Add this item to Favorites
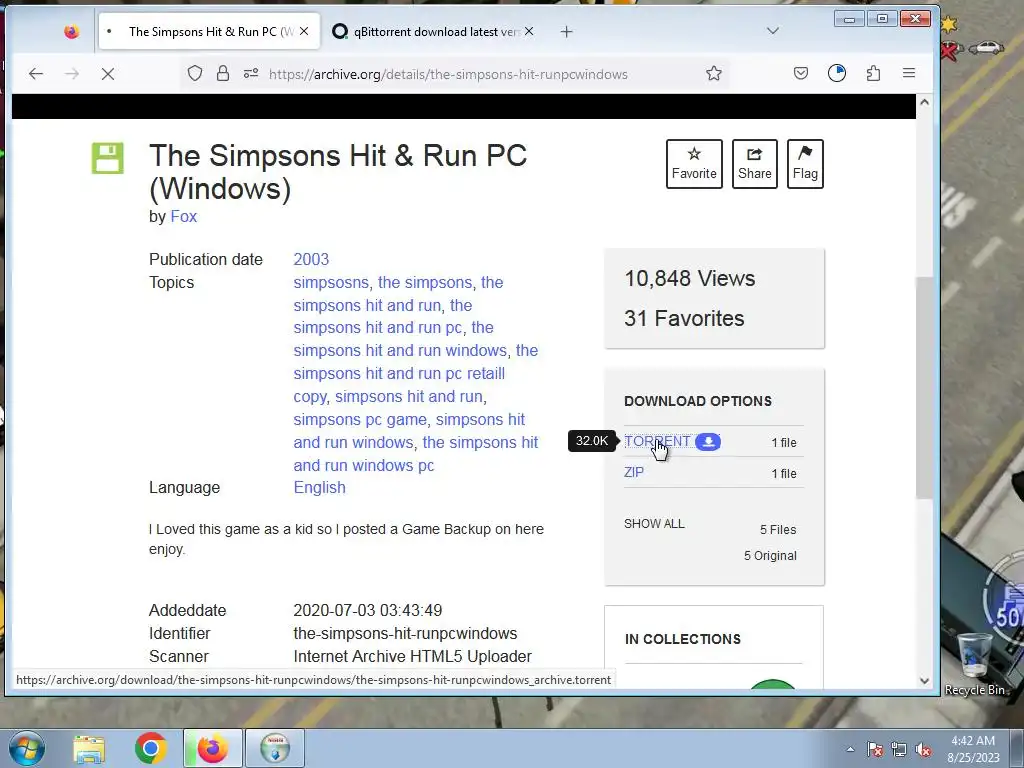This screenshot has width=1024, height=768. 694,164
